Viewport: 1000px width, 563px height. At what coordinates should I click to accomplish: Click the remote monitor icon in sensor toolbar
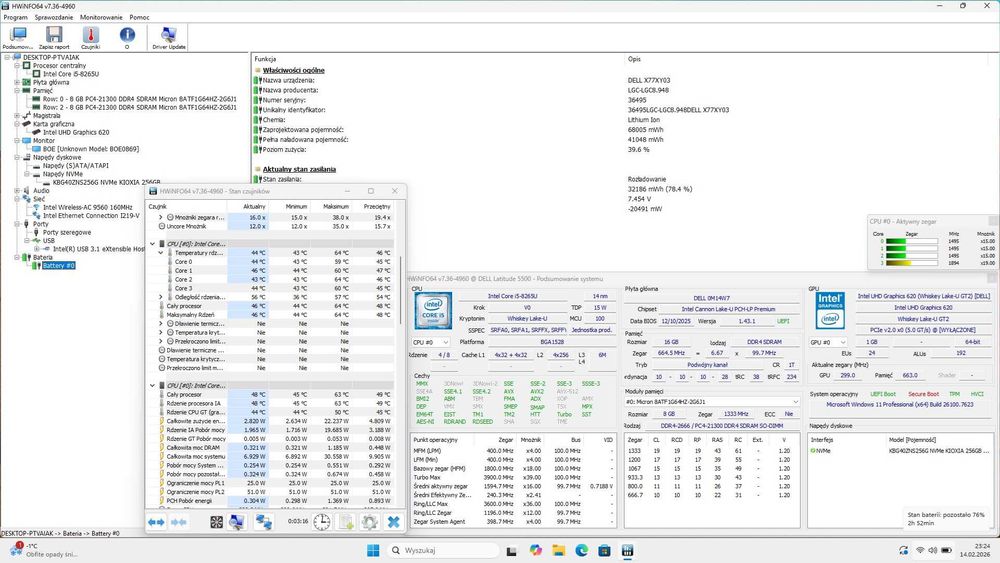(237, 522)
